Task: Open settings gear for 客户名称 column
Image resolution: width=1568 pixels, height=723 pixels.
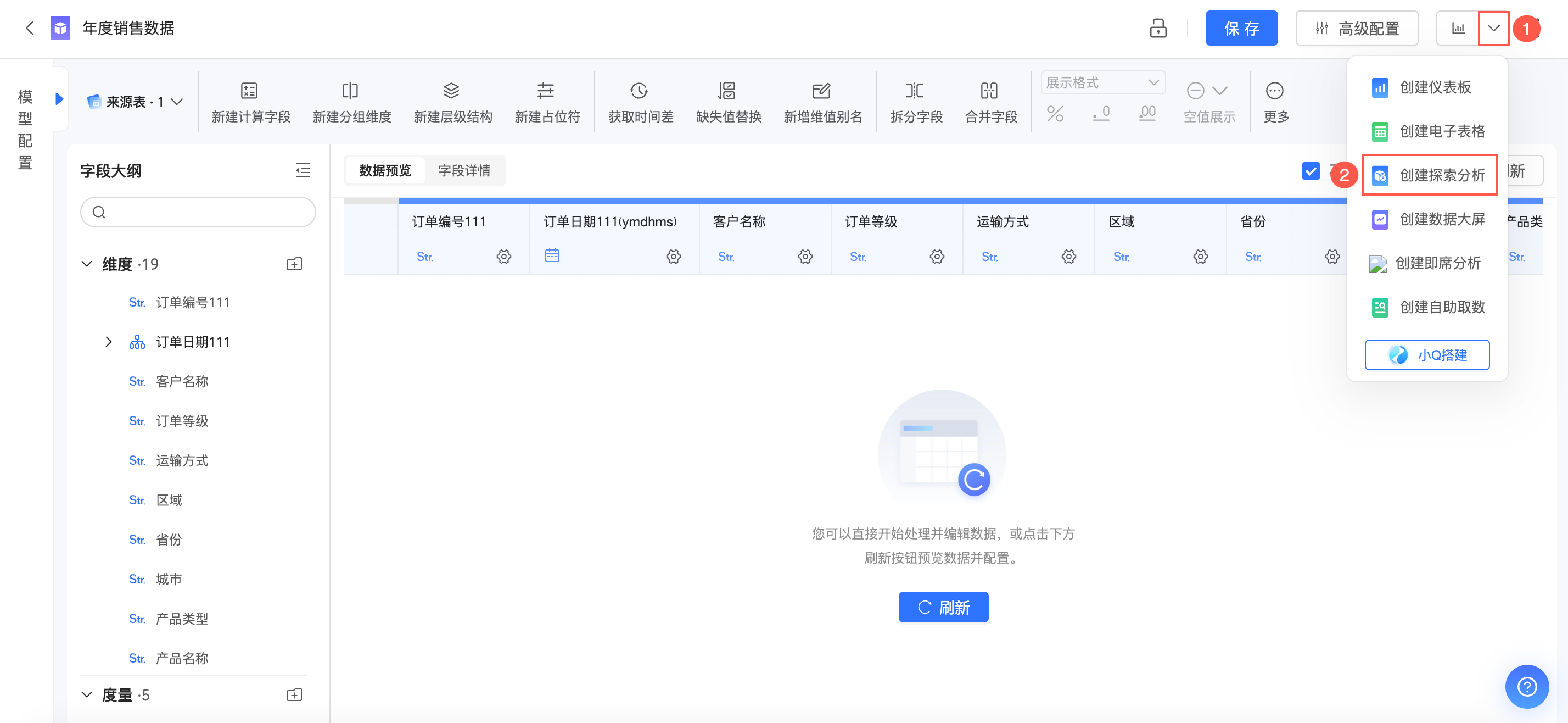Action: coord(805,257)
